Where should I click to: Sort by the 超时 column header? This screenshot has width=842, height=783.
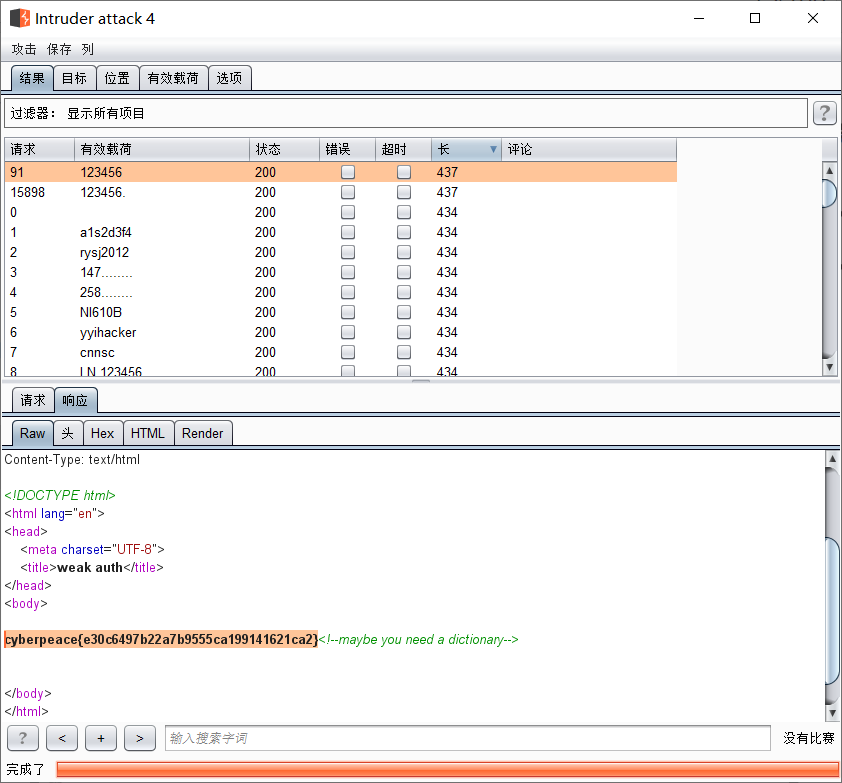(403, 149)
